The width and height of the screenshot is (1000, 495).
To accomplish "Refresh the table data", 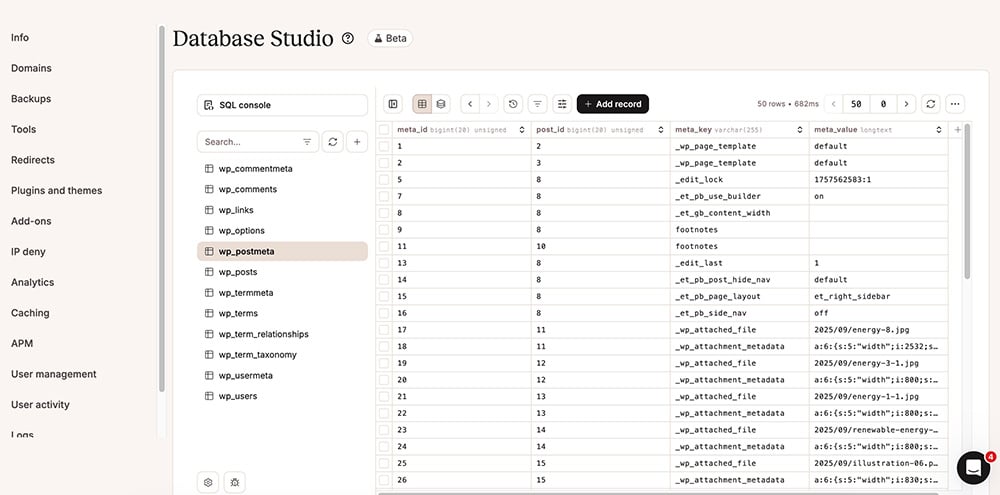I will click(x=930, y=104).
